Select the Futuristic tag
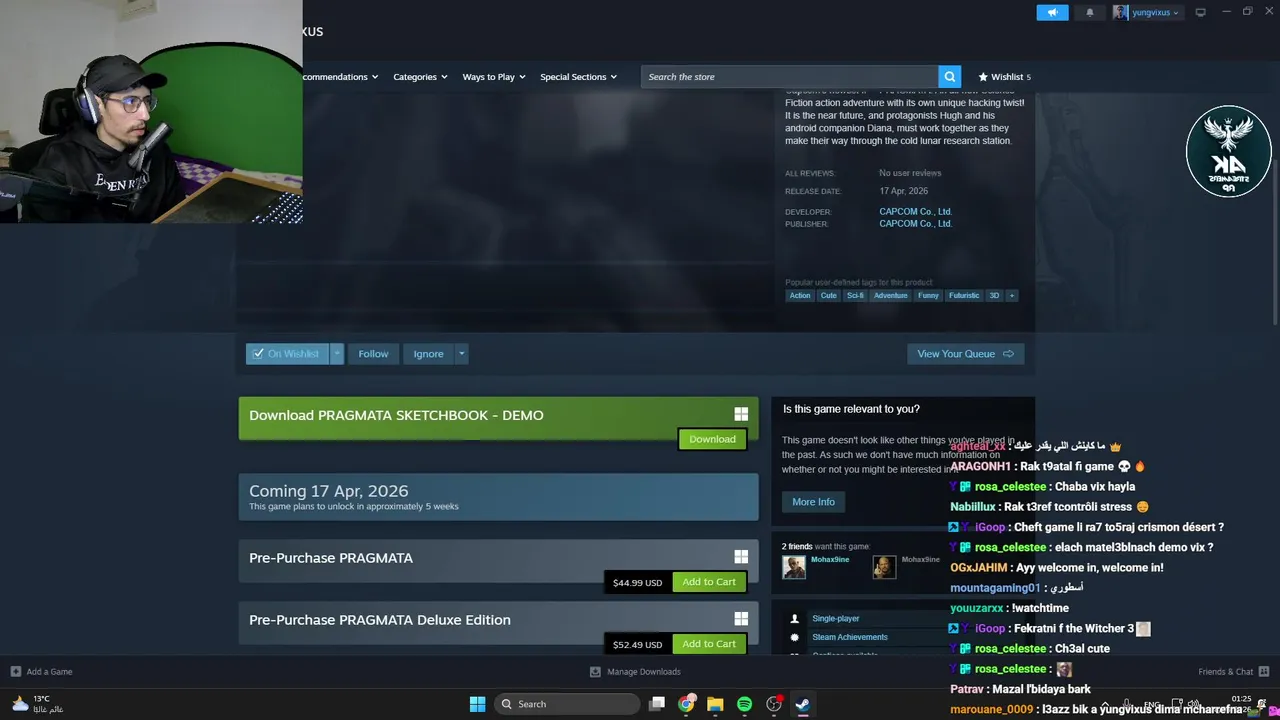Viewport: 1280px width, 720px height. pyautogui.click(x=964, y=295)
